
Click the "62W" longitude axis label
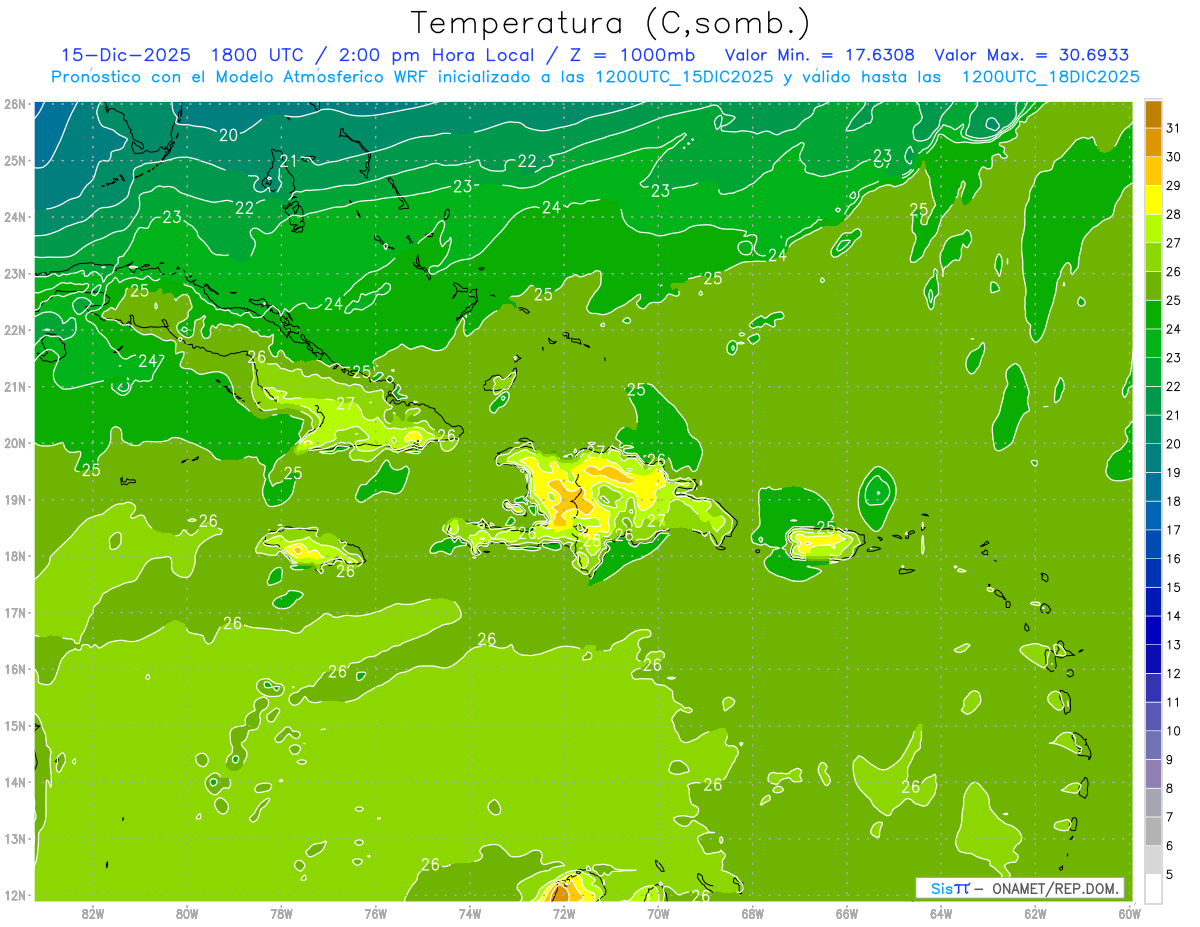tap(1036, 913)
